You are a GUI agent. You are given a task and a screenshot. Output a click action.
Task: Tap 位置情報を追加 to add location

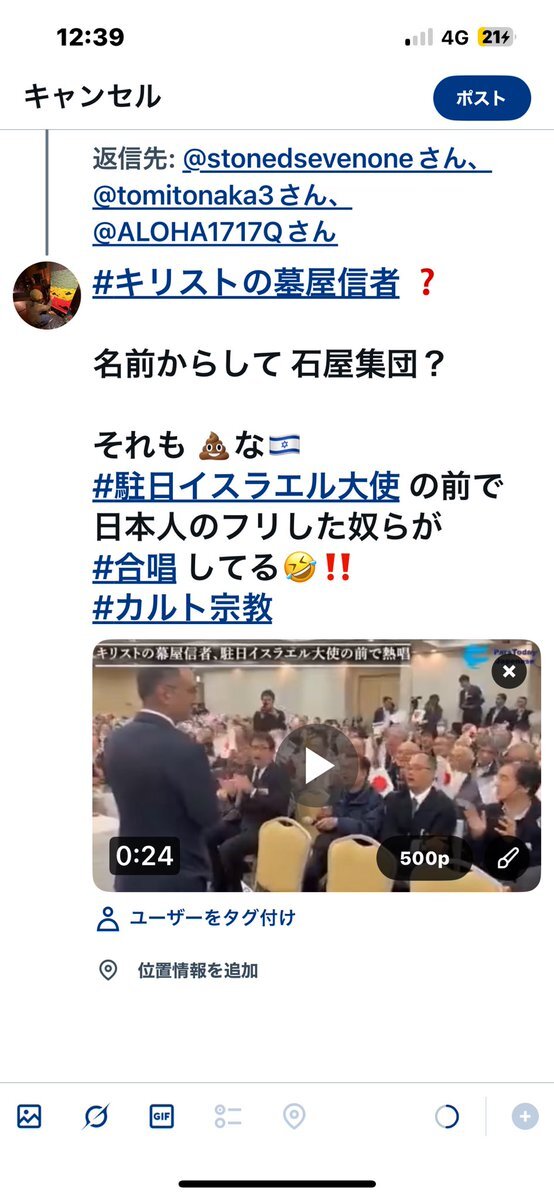179,971
